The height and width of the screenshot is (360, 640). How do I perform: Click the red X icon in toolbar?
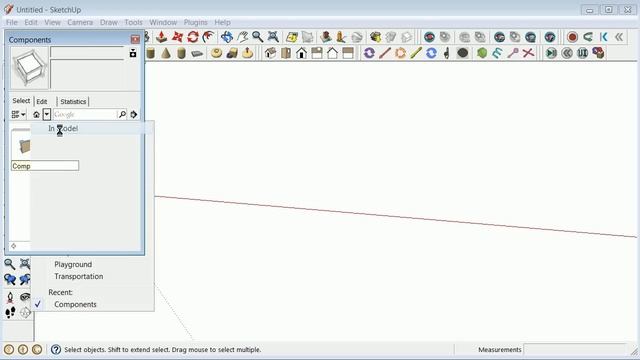(x=528, y=53)
